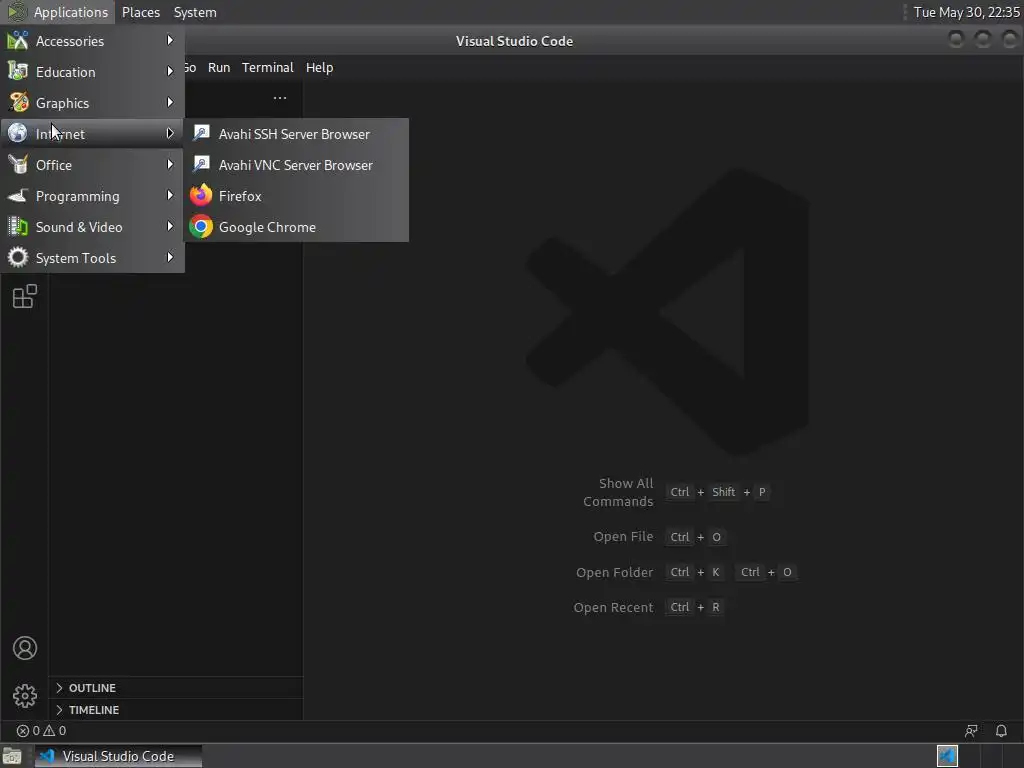
Task: Open the Terminal menu in VS Code
Action: (x=268, y=67)
